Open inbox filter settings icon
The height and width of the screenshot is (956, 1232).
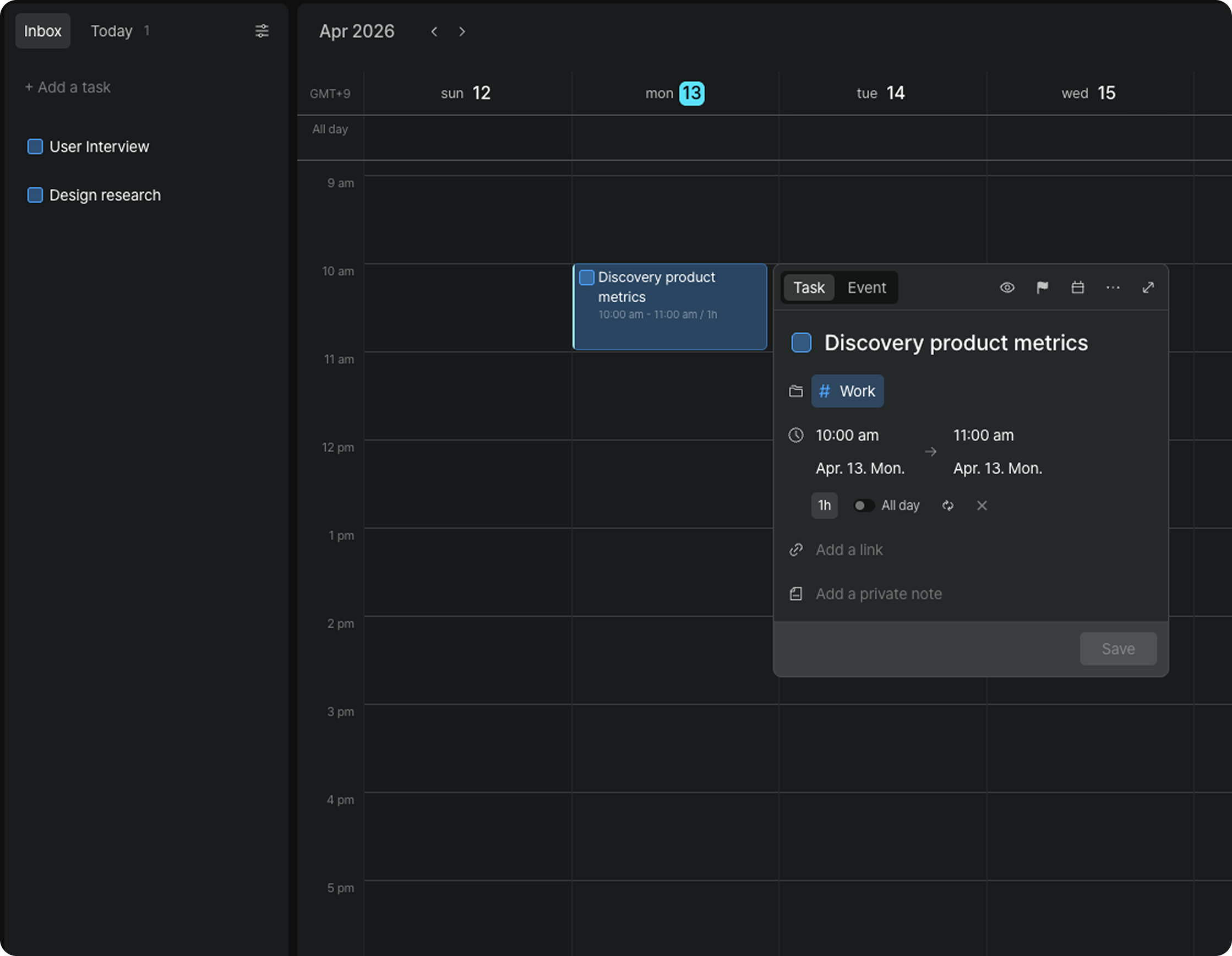click(x=261, y=31)
